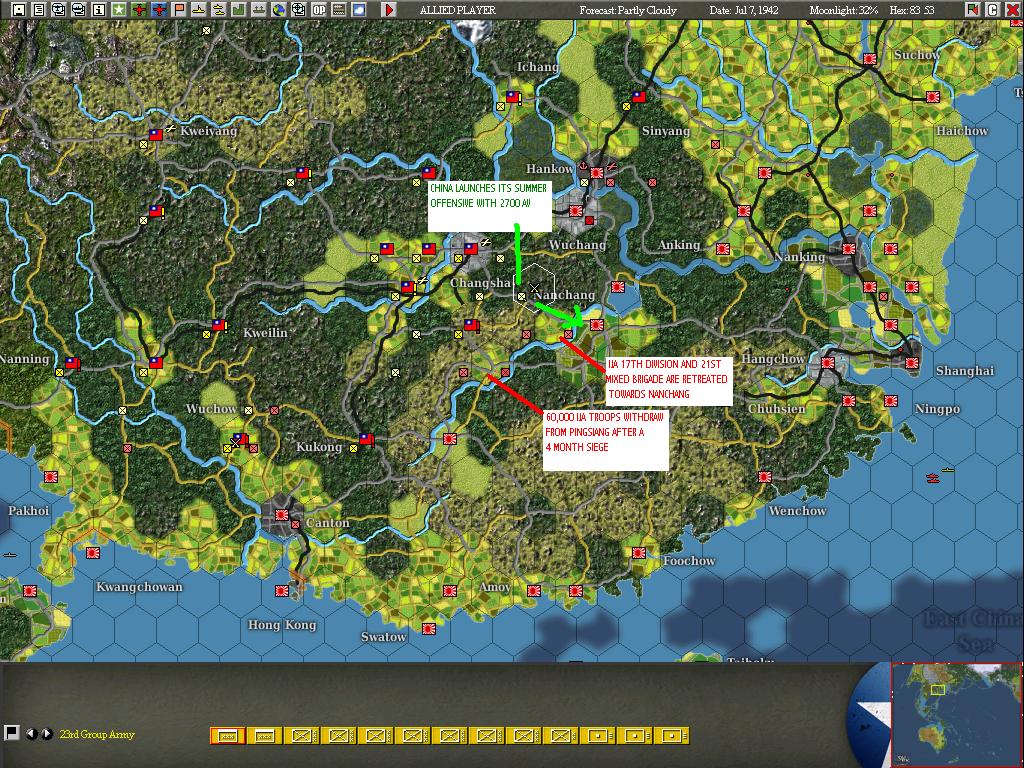Screen dimensions: 1024x768
Task: Open the save game disk icon
Action: click(19, 10)
